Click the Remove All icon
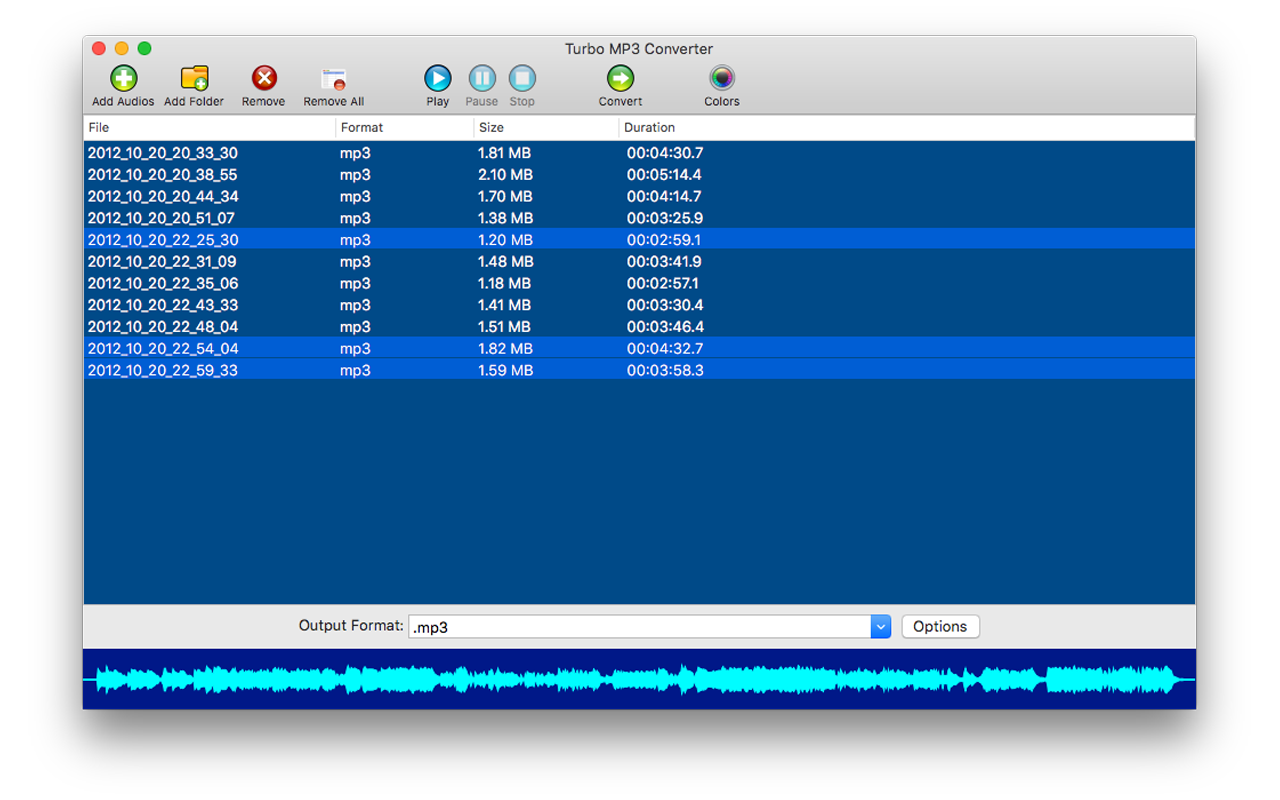1280x800 pixels. tap(333, 79)
